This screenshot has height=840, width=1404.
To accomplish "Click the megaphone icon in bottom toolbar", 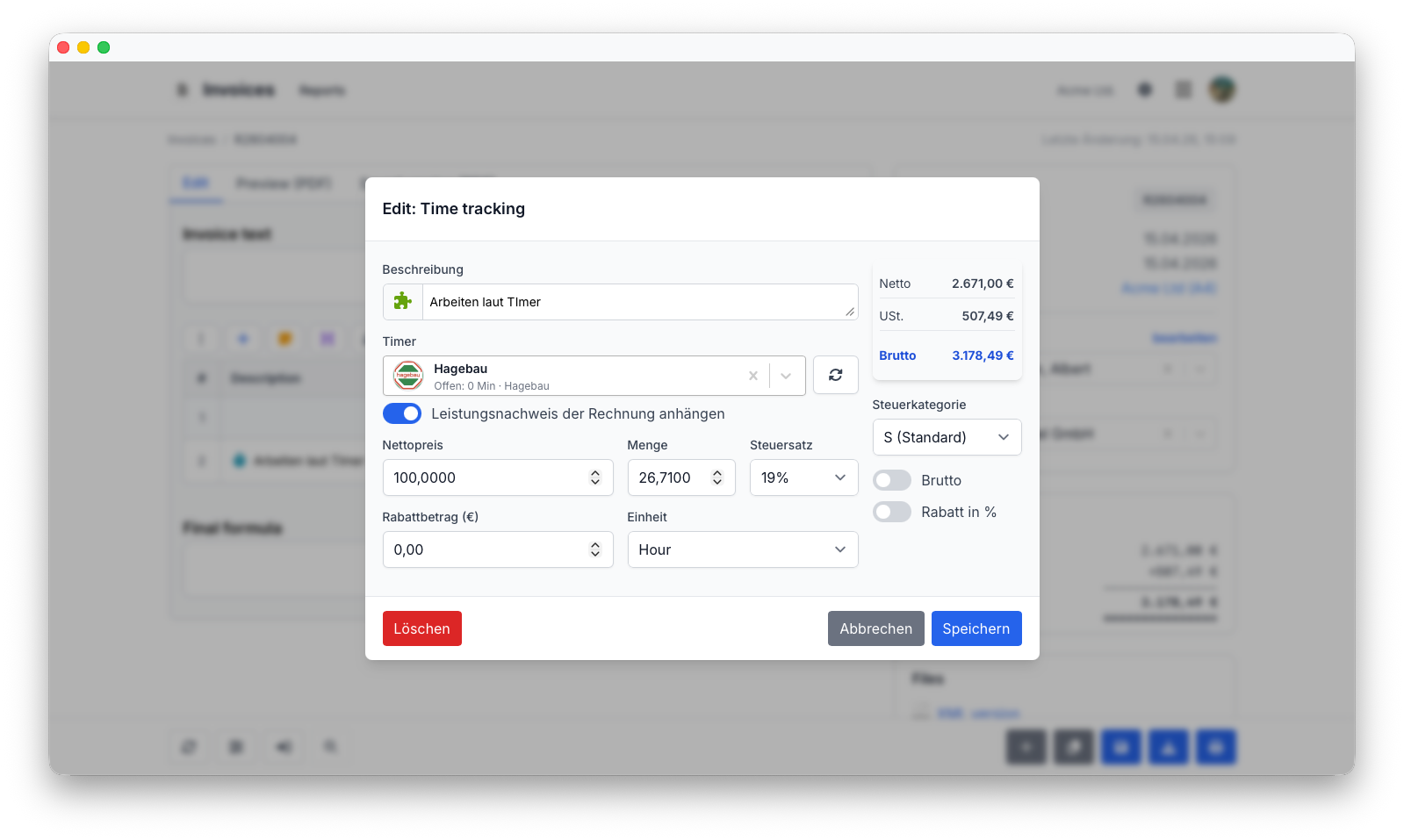I will tap(284, 747).
